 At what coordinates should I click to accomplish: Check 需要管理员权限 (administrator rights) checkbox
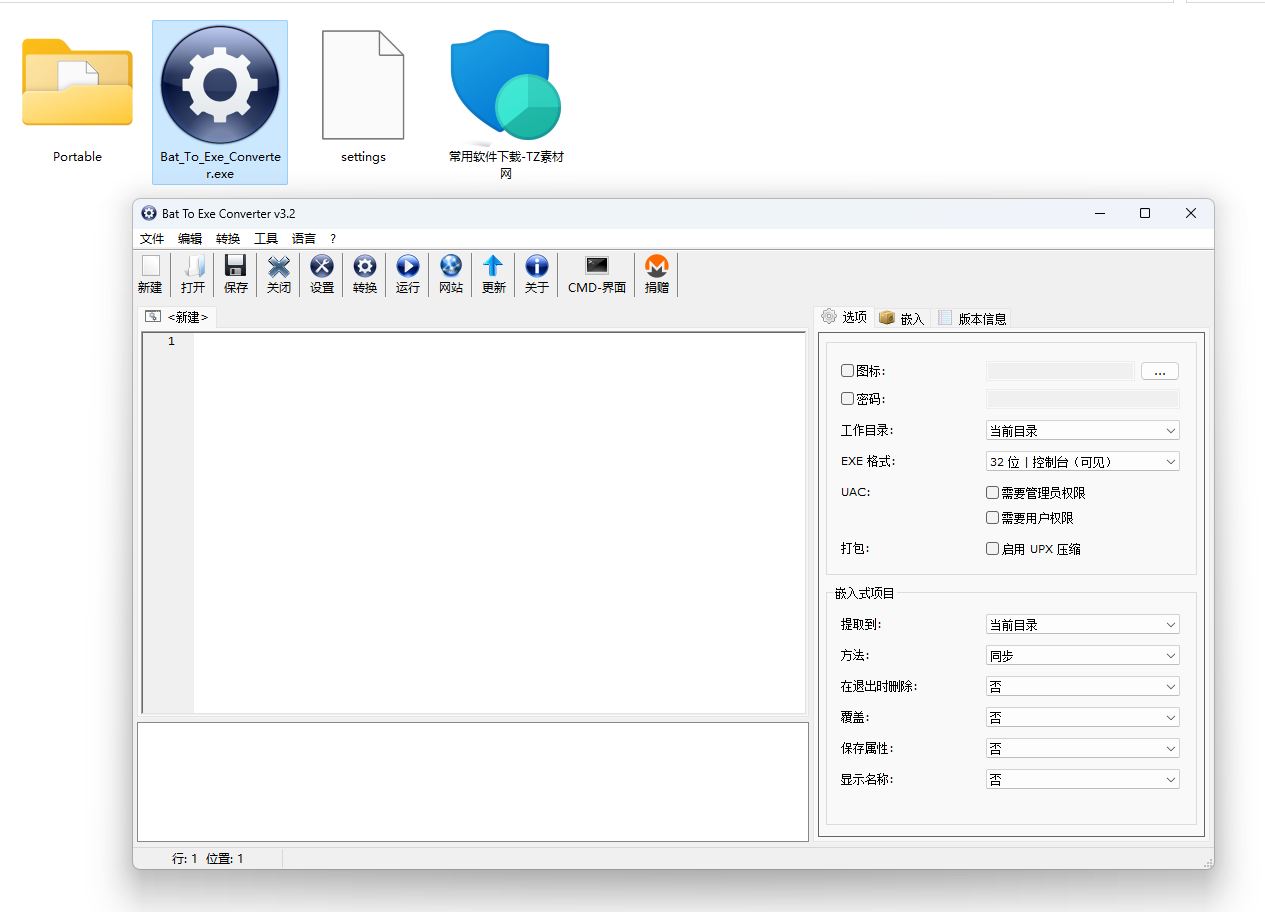tap(993, 493)
